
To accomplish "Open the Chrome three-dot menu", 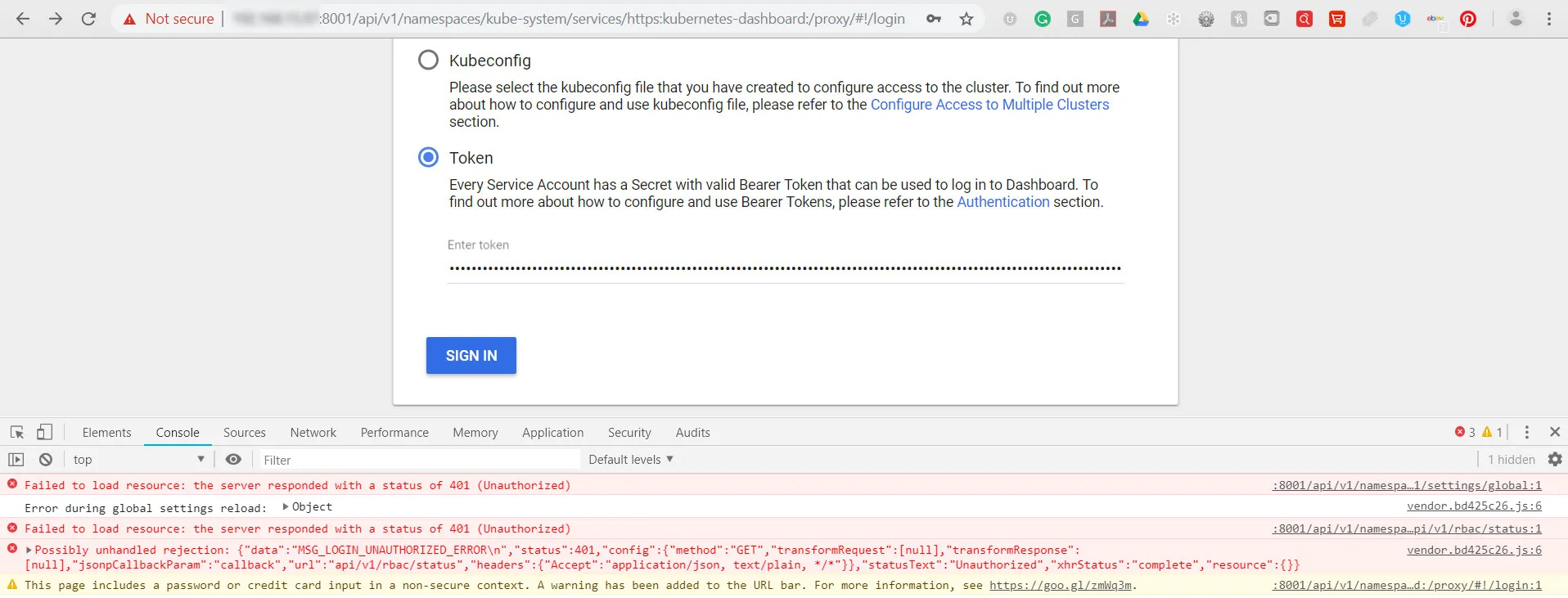I will click(x=1549, y=19).
